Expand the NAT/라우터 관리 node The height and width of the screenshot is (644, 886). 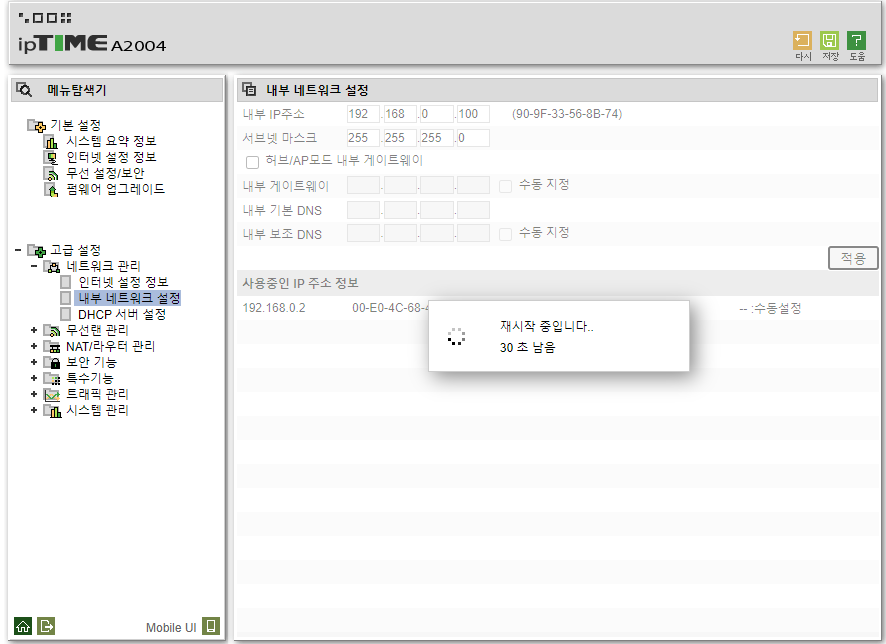point(34,346)
